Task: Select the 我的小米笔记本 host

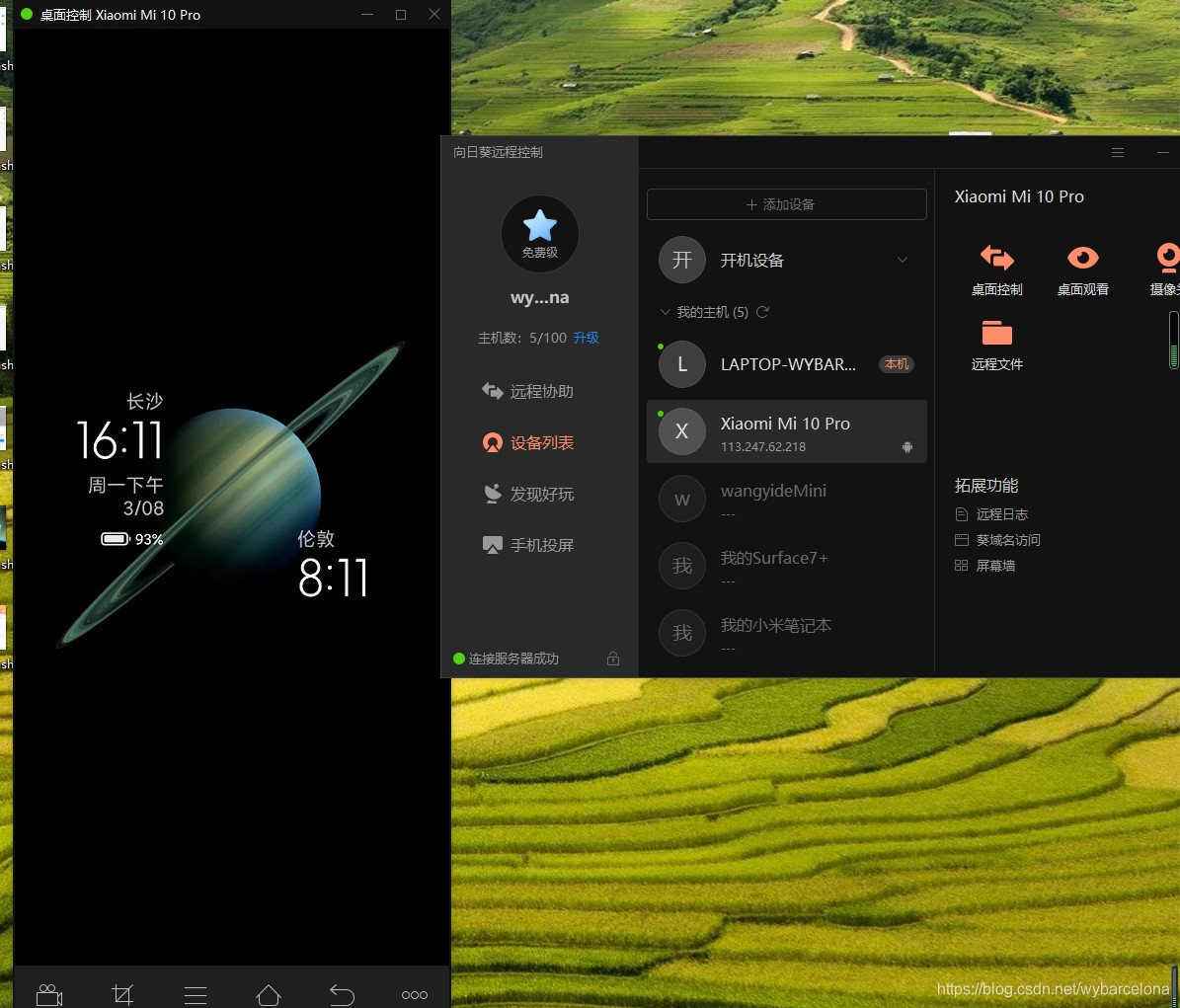Action: click(786, 633)
